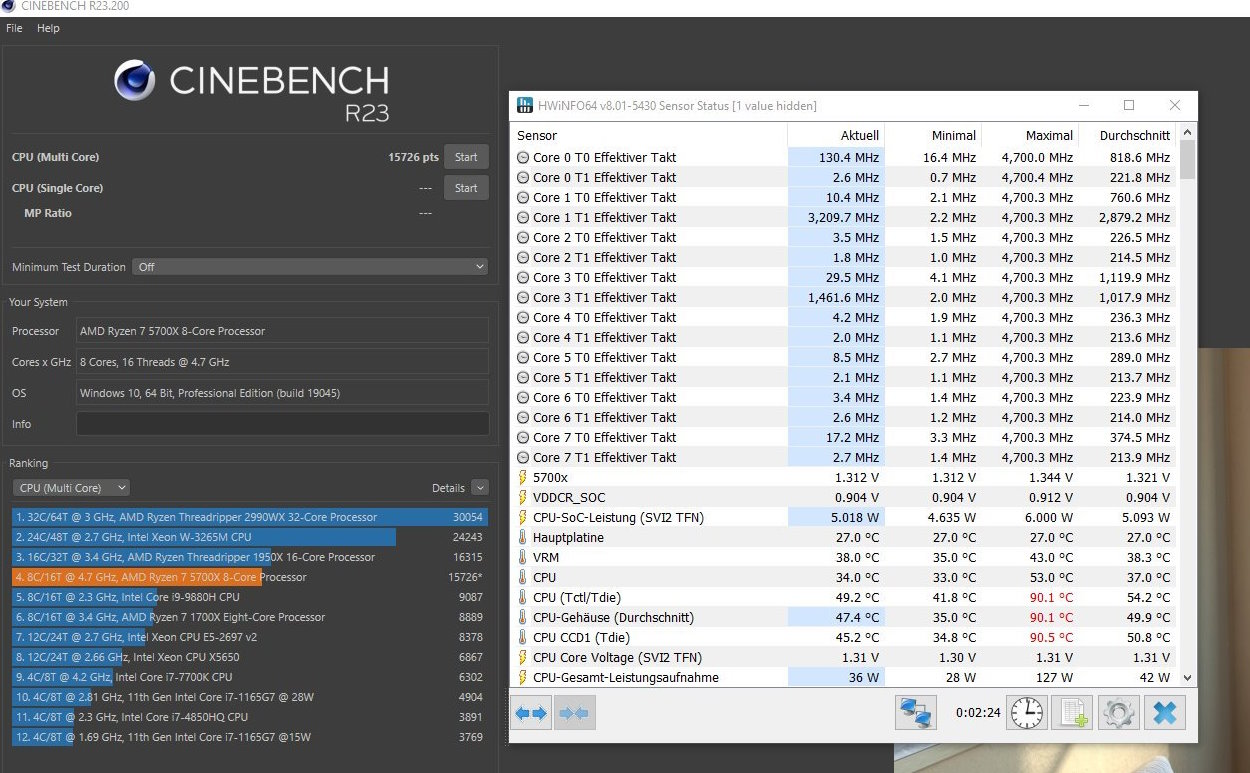This screenshot has height=773, width=1250.
Task: Click the thermometer icon beside CPU (Tctl/Tdie)
Action: coord(522,597)
